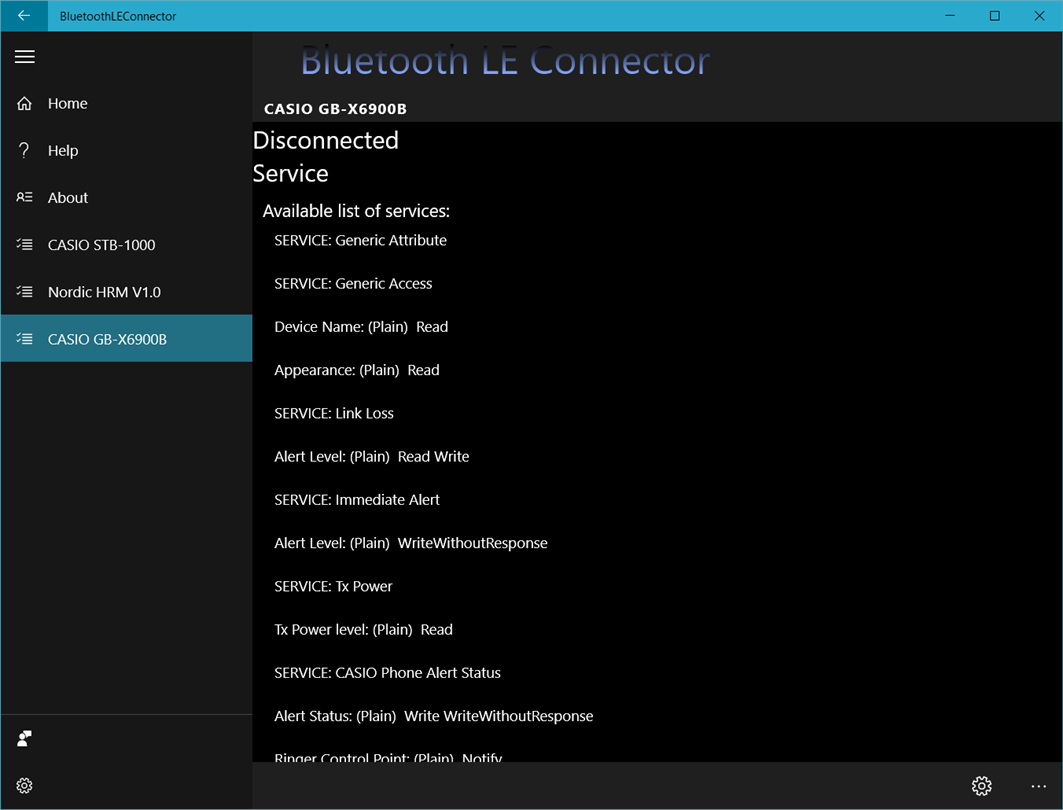Open the Help page

point(127,150)
